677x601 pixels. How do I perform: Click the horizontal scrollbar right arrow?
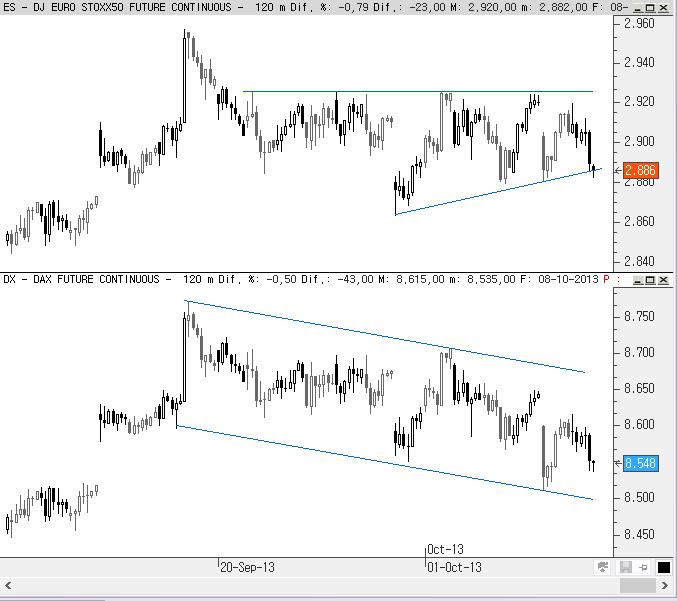pos(665,586)
